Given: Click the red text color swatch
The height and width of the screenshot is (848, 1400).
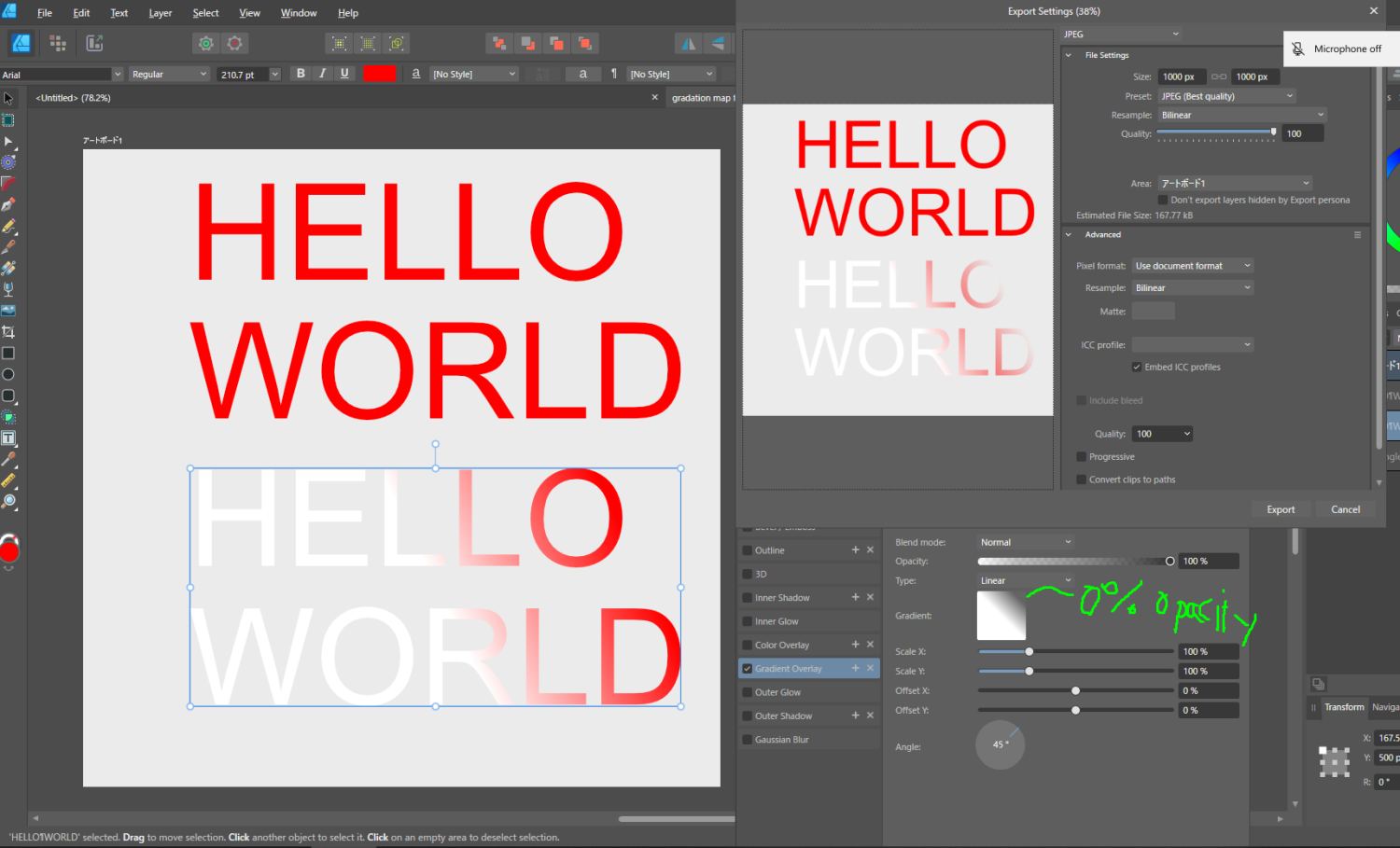Looking at the screenshot, I should click(379, 73).
